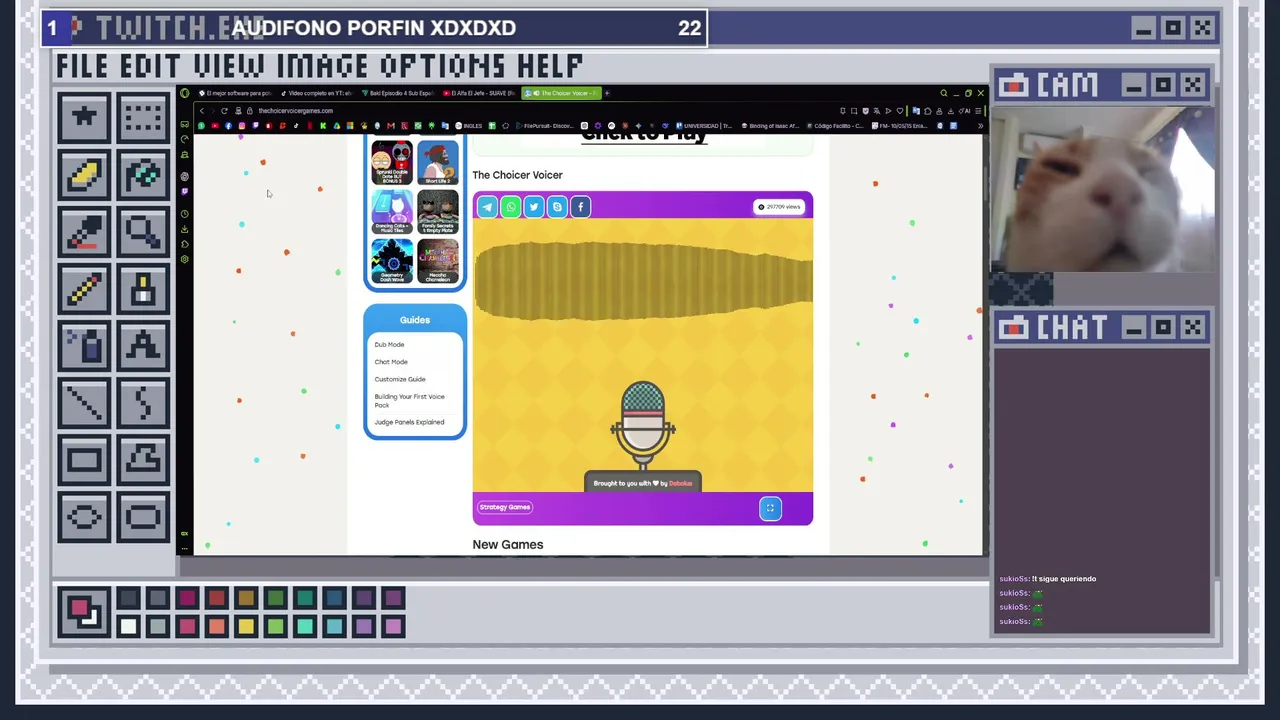This screenshot has width=1280, height=720.
Task: Go back using the browser back arrow
Action: pos(202,111)
